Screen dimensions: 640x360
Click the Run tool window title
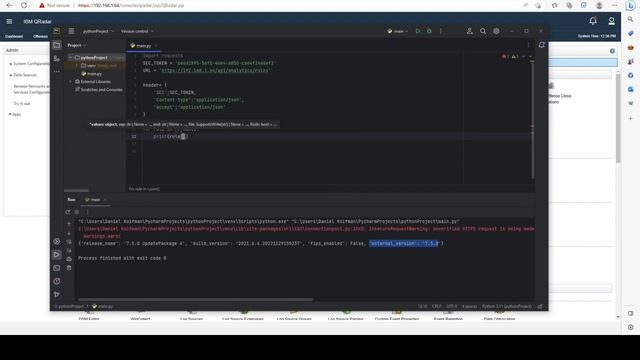(x=71, y=200)
